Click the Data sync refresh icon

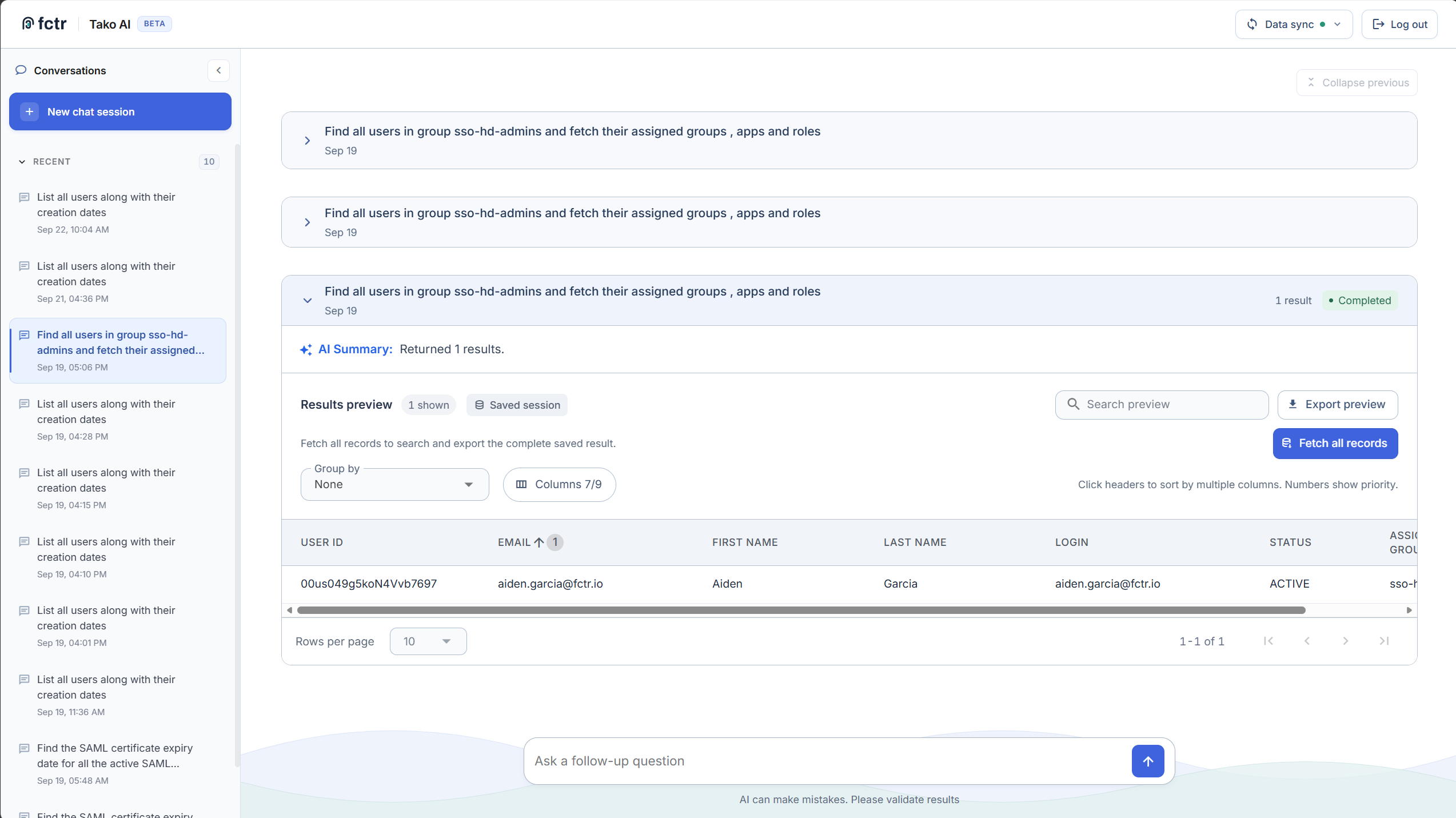tap(1252, 24)
